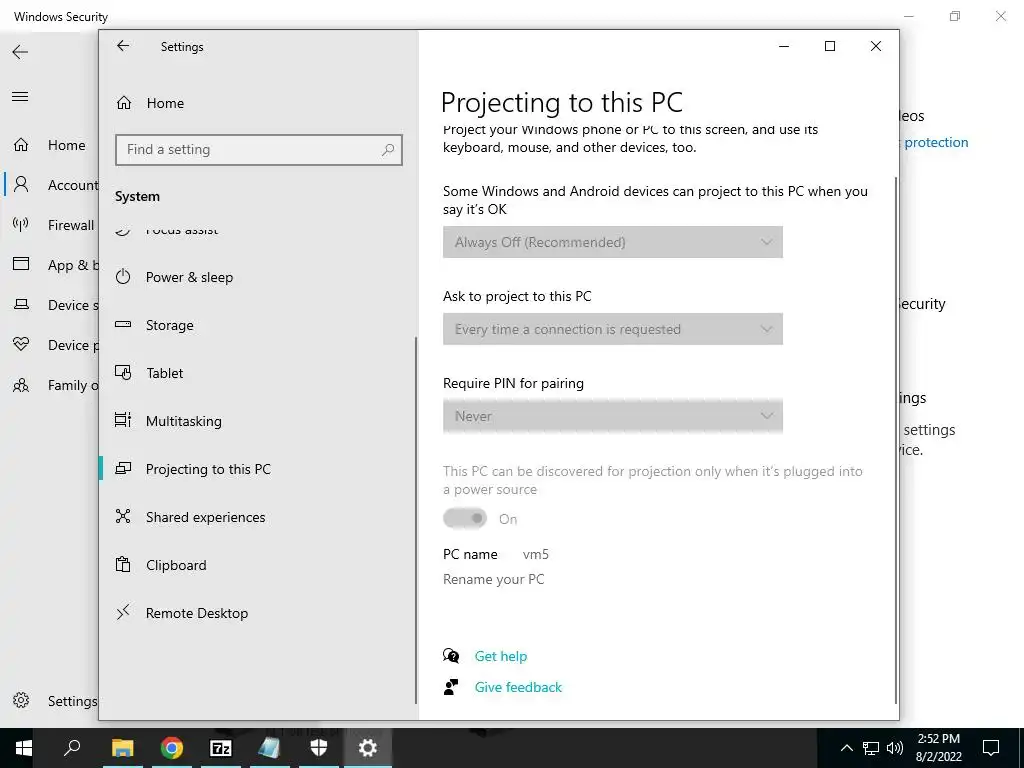This screenshot has height=768, width=1024.
Task: Click the Shared experiences icon
Action: [123, 516]
